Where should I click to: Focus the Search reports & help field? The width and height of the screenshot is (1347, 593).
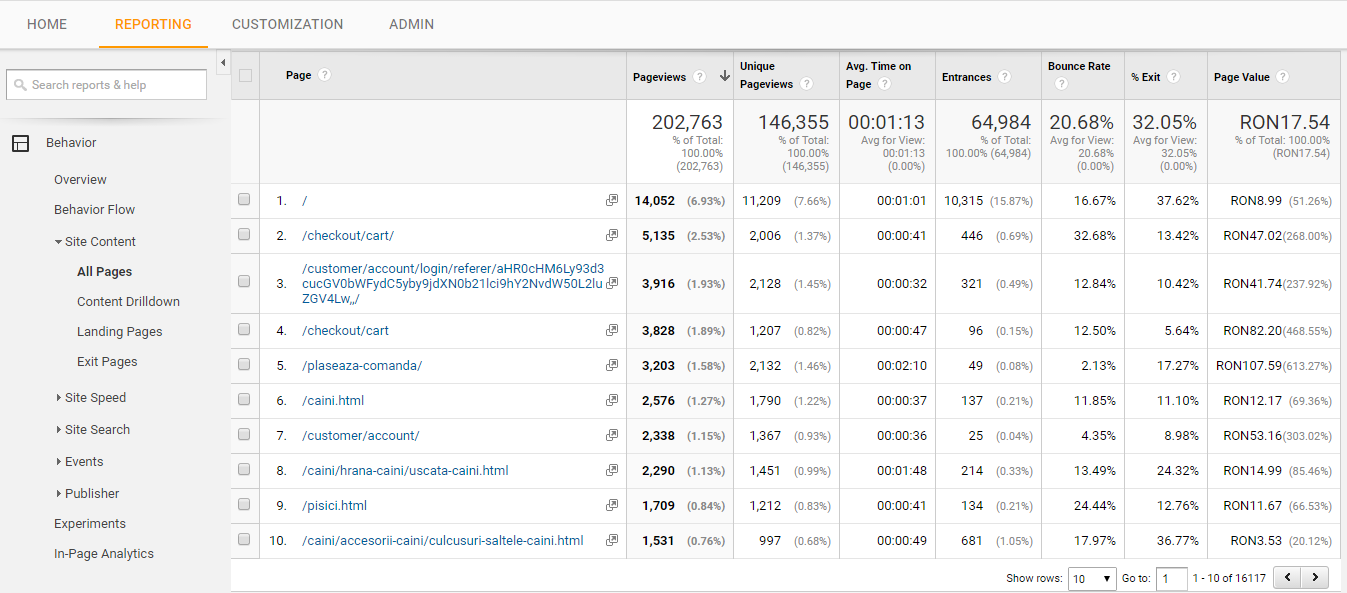(107, 85)
